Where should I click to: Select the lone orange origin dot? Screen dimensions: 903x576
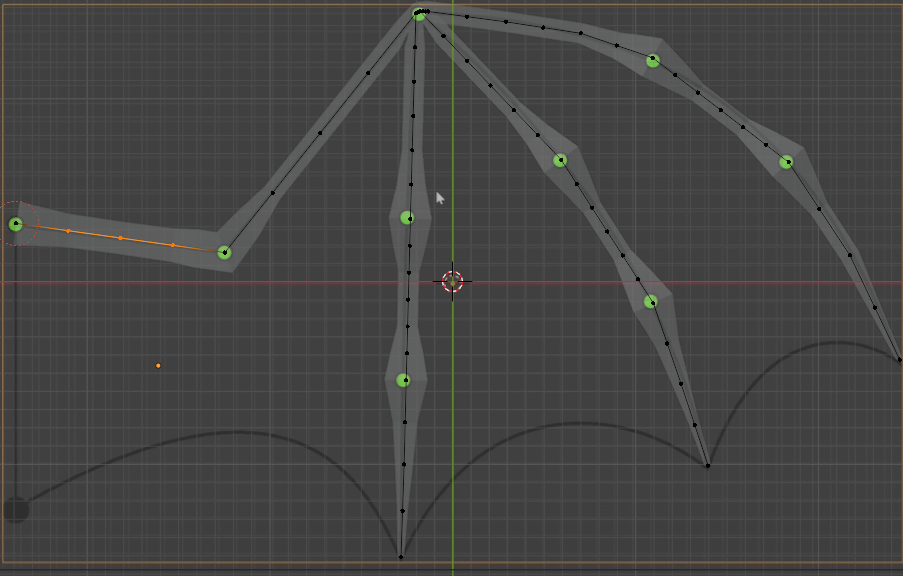click(x=158, y=366)
